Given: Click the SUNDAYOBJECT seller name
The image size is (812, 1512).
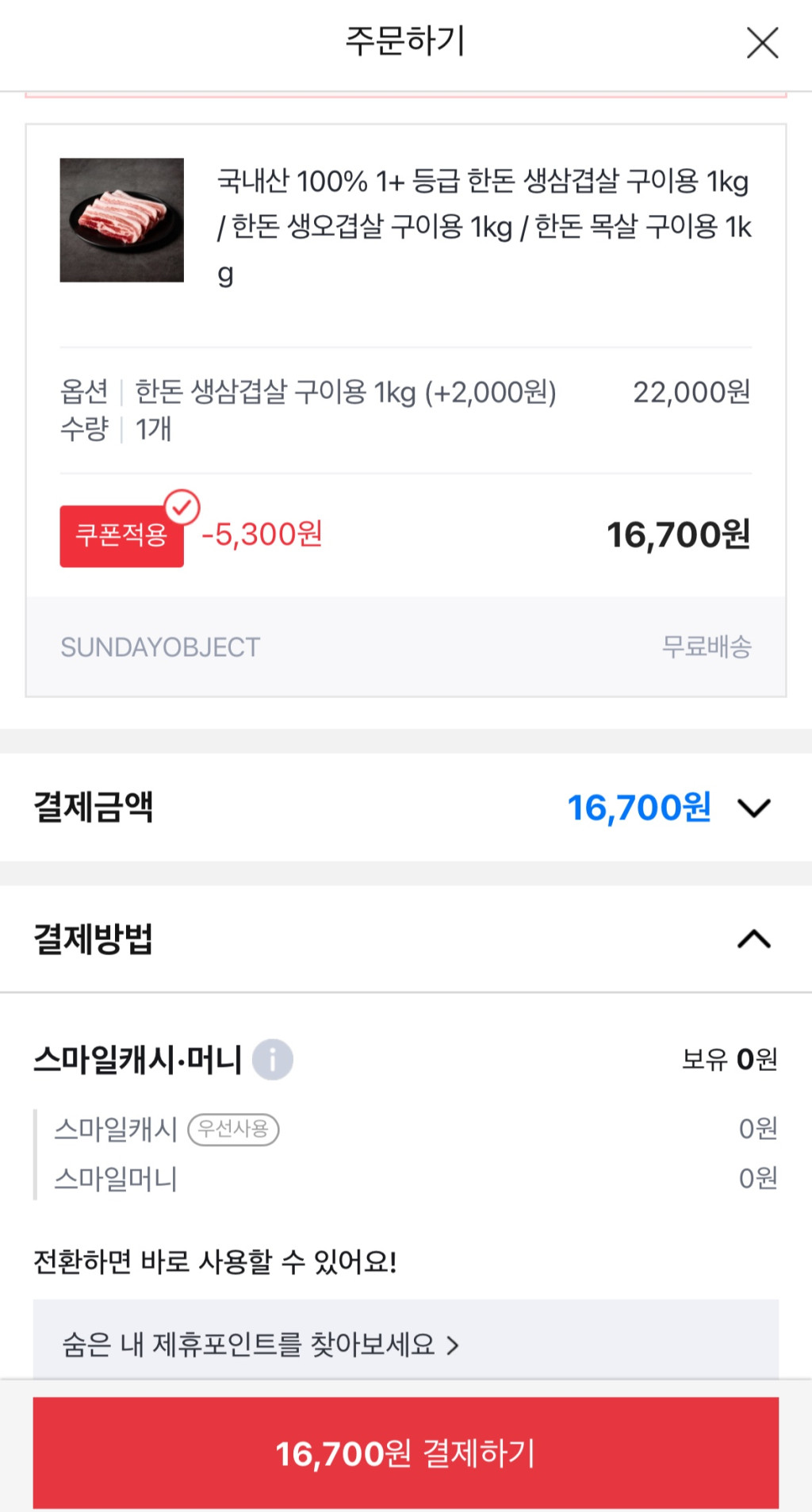Looking at the screenshot, I should click(x=160, y=647).
